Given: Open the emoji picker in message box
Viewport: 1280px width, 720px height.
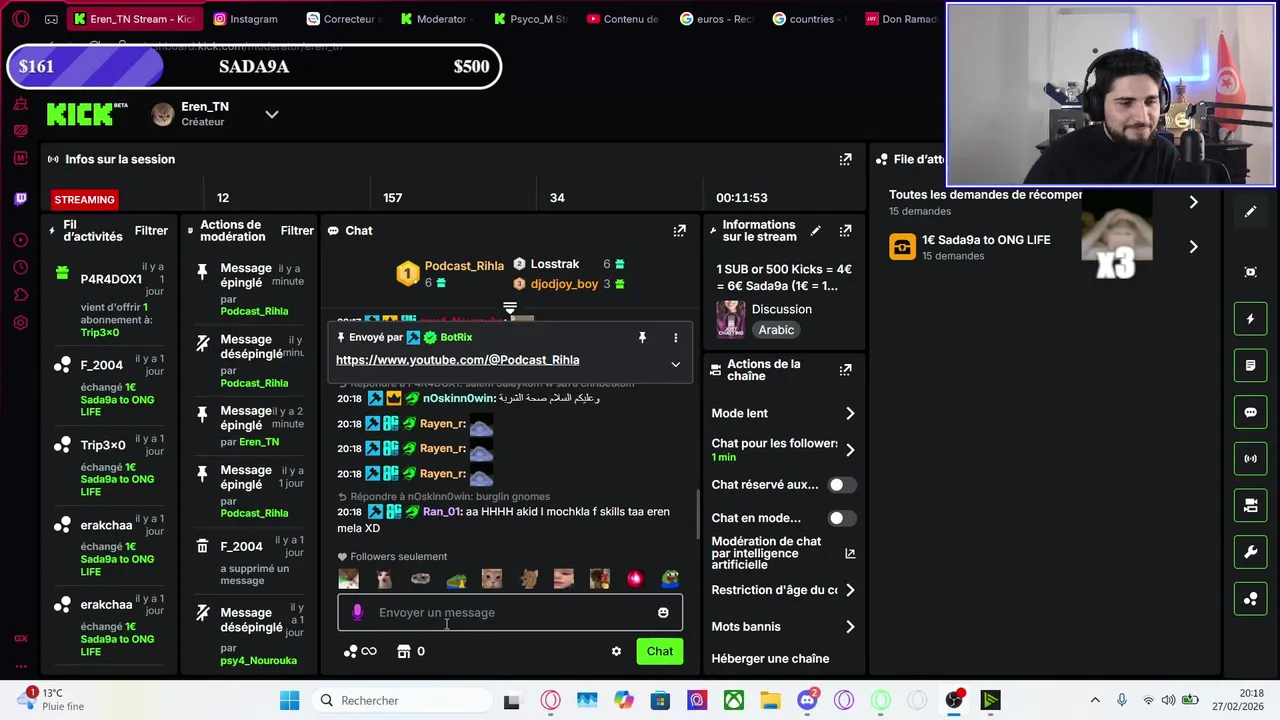Looking at the screenshot, I should coord(663,612).
